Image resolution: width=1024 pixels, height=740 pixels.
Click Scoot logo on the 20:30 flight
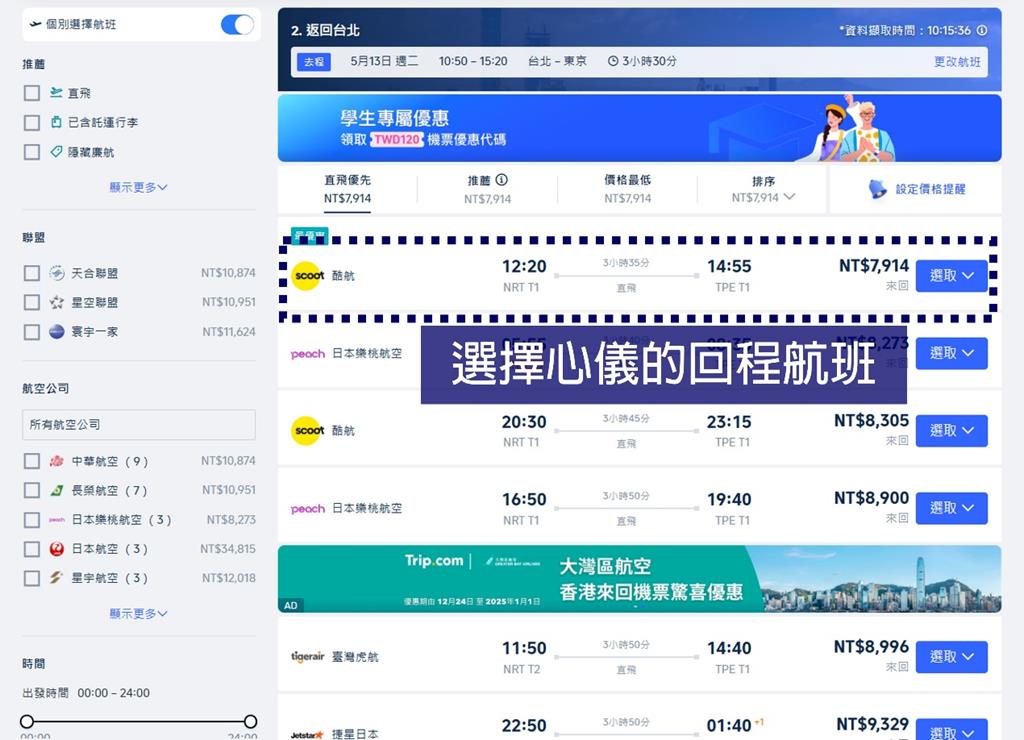pyautogui.click(x=308, y=430)
